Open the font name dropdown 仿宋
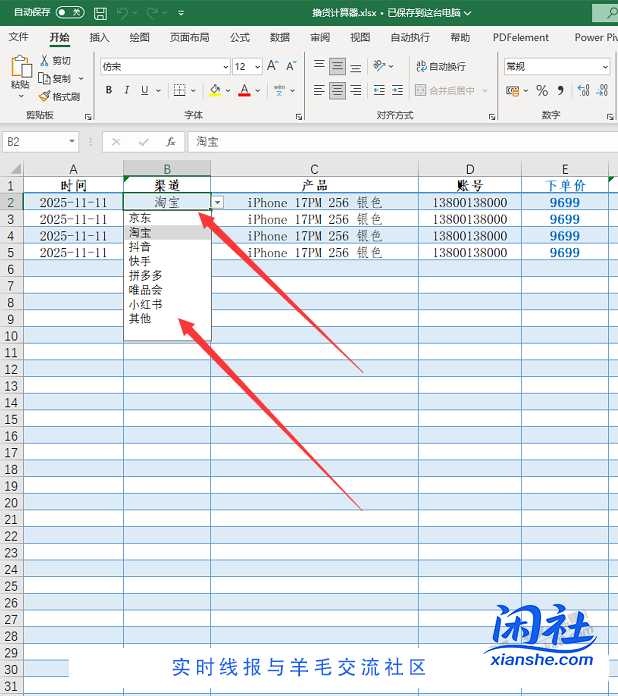Viewport: 618px width, 696px height. (226, 67)
